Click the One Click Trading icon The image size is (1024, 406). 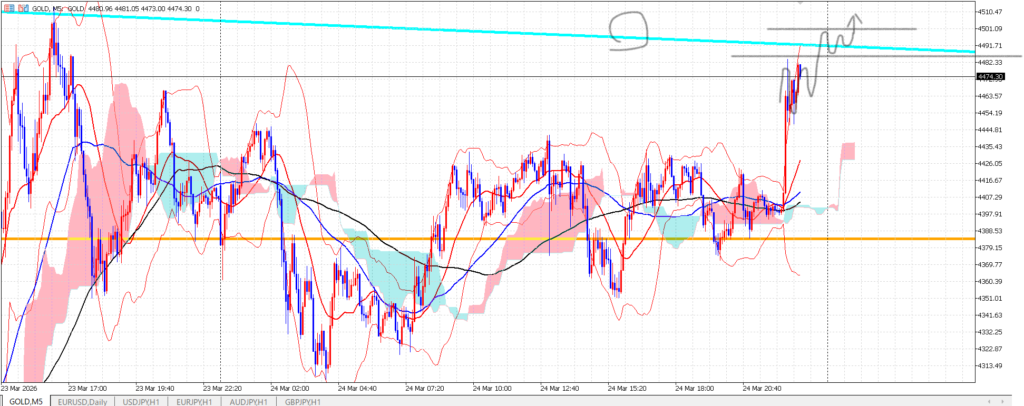tap(7, 8)
